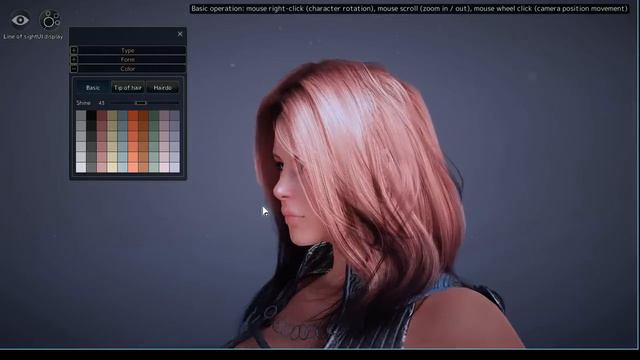
Task: Pick the bottom white swatch in gray column
Action: (81, 167)
